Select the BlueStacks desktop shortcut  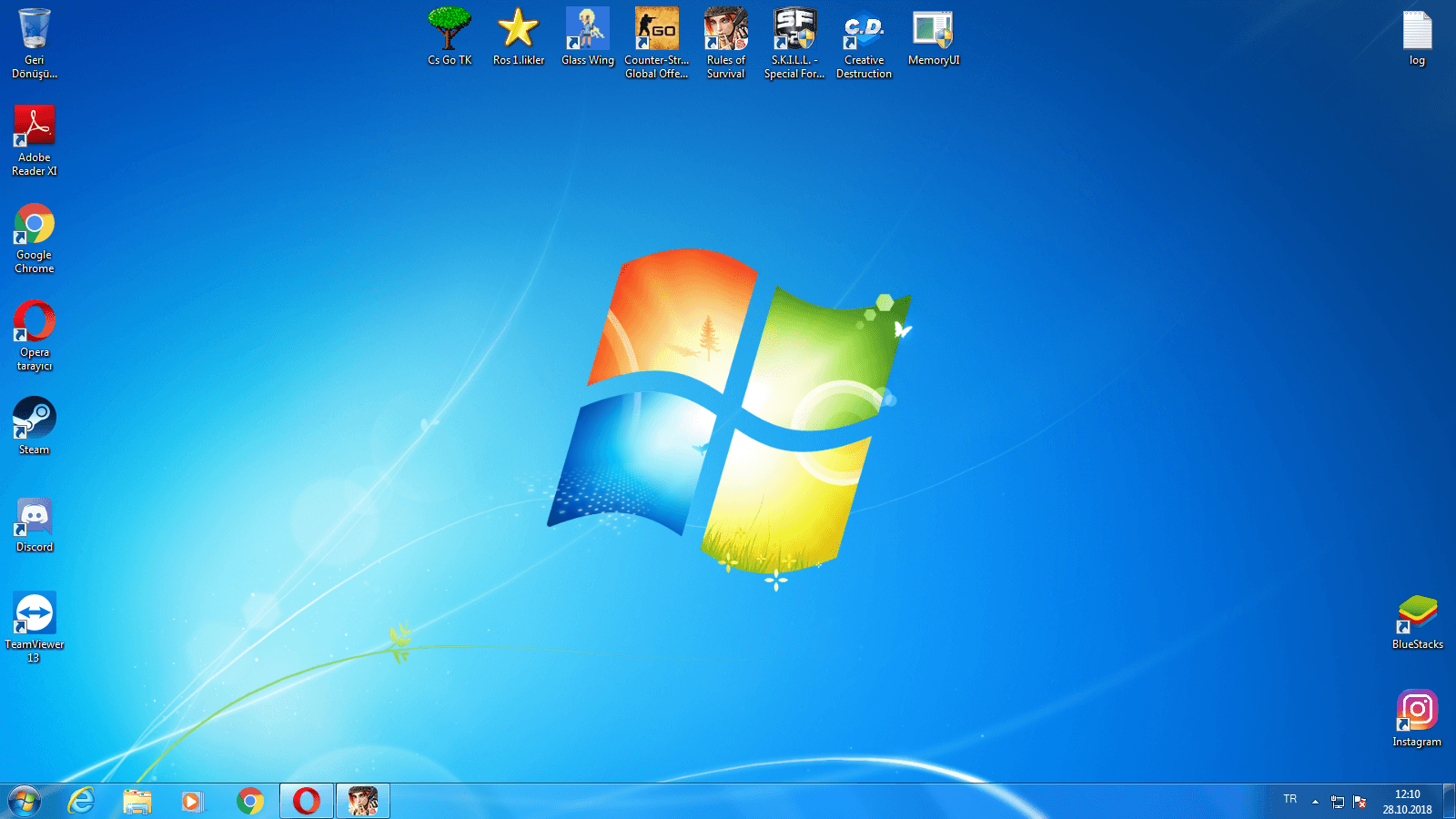[1417, 621]
